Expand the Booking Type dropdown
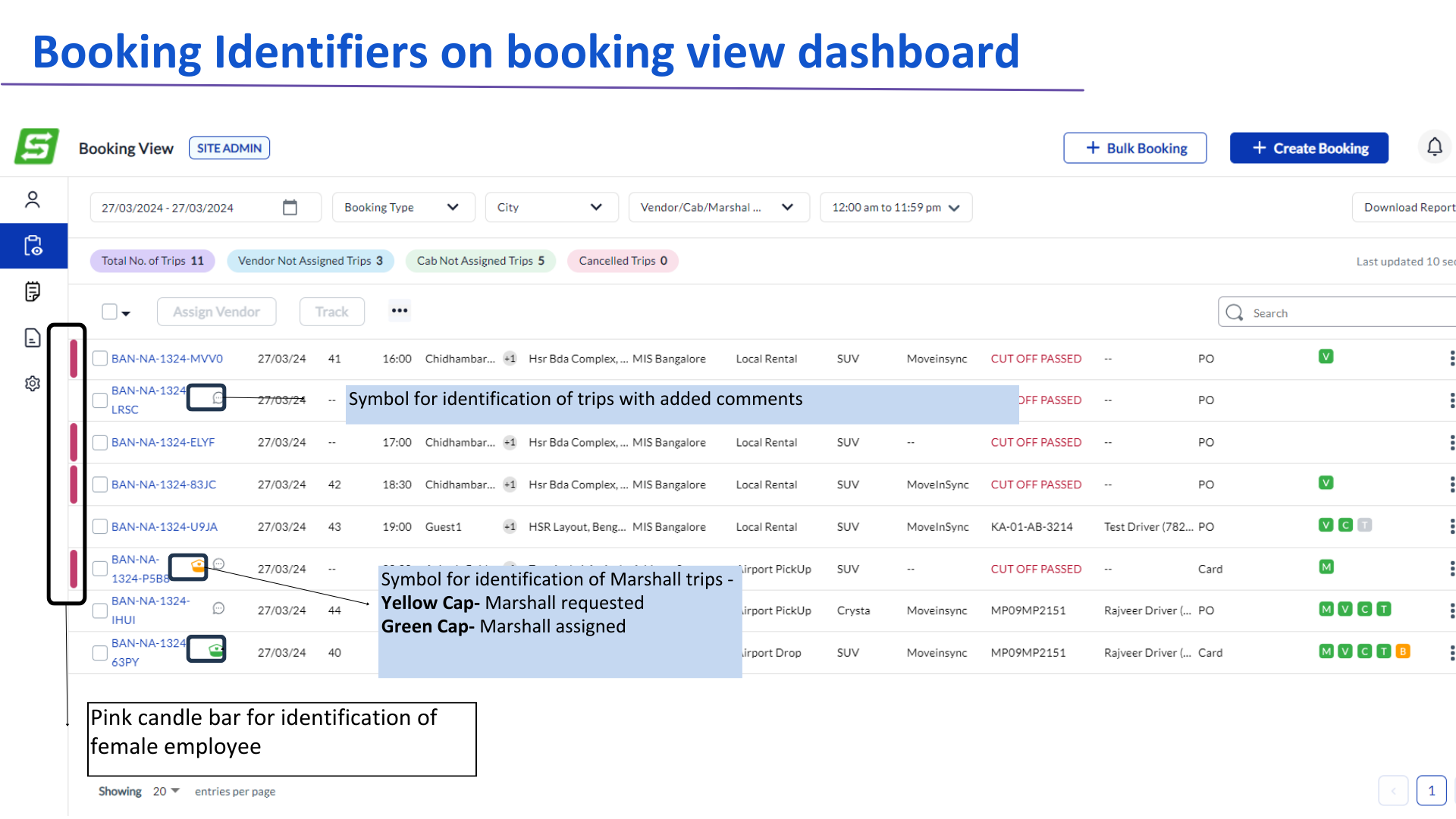 (x=403, y=208)
